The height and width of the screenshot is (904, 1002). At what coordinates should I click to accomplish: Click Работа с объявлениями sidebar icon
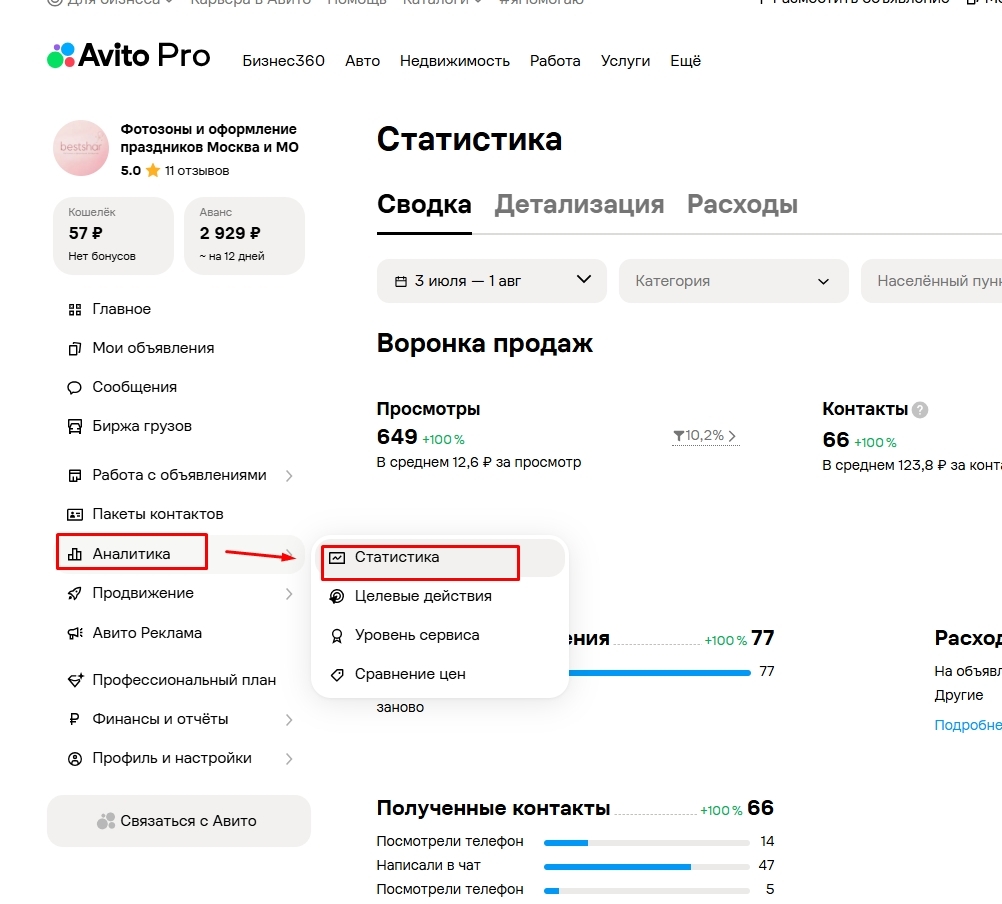click(x=75, y=476)
